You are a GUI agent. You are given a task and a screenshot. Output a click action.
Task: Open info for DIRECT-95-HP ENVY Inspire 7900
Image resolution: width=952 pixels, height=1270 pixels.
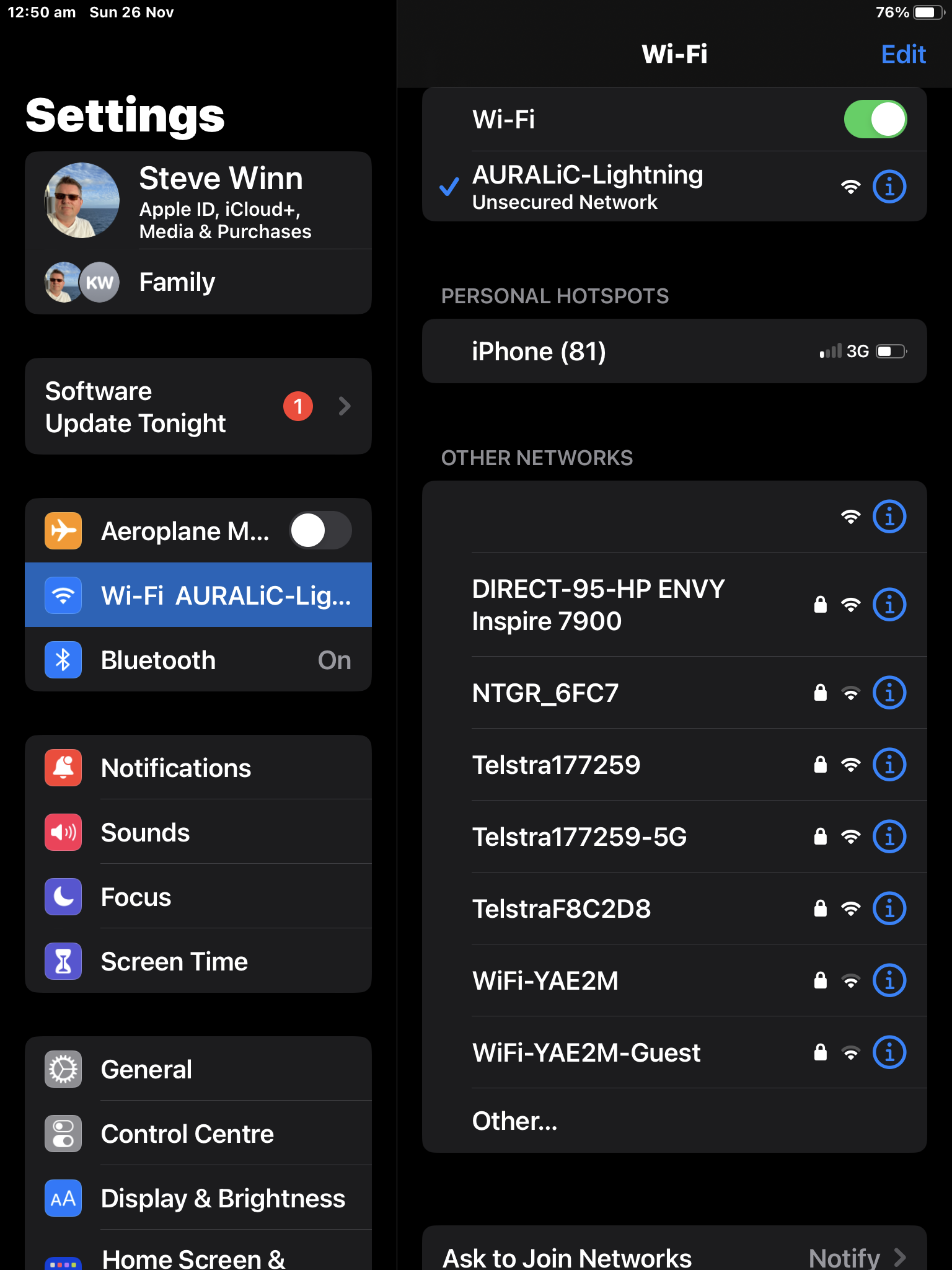(x=889, y=605)
